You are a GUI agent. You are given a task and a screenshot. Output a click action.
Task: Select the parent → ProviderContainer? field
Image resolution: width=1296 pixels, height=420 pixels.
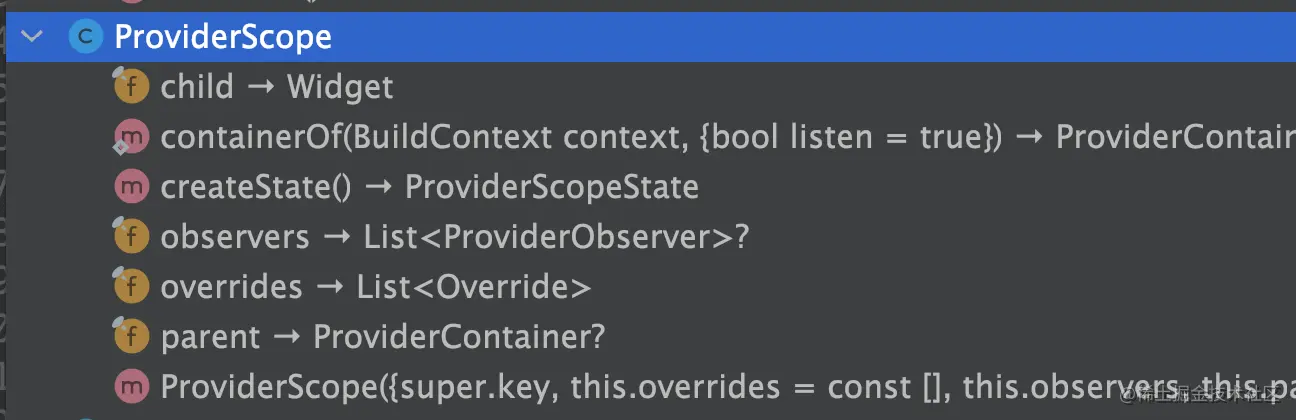383,337
